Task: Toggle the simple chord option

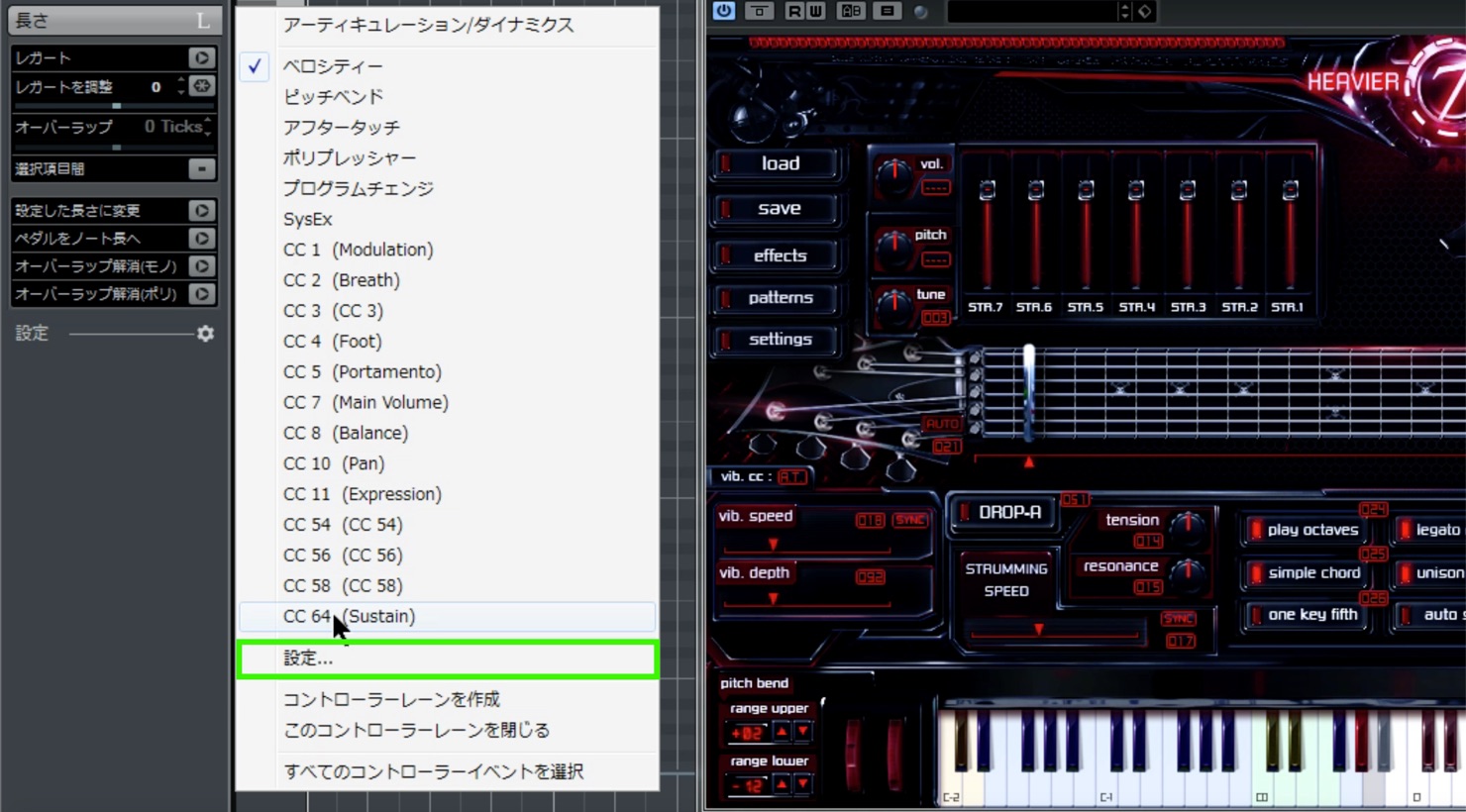Action: pos(1305,572)
